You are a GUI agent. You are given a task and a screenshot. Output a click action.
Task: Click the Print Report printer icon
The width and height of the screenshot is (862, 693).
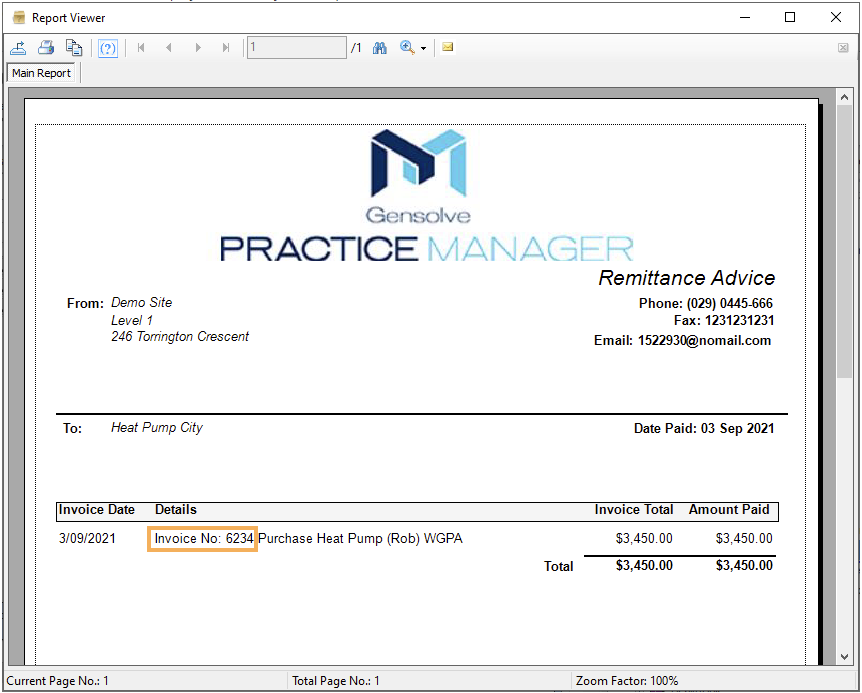point(46,48)
